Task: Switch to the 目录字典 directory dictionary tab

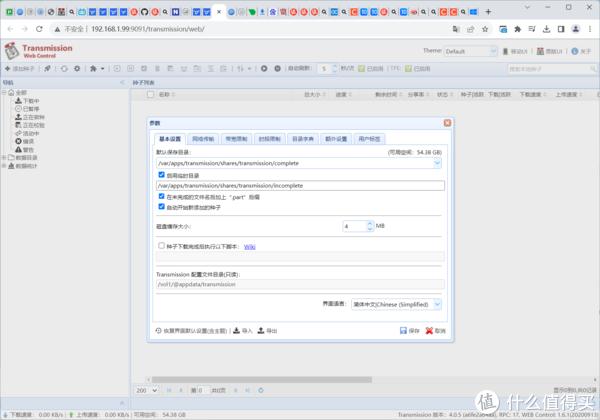Action: 303,139
